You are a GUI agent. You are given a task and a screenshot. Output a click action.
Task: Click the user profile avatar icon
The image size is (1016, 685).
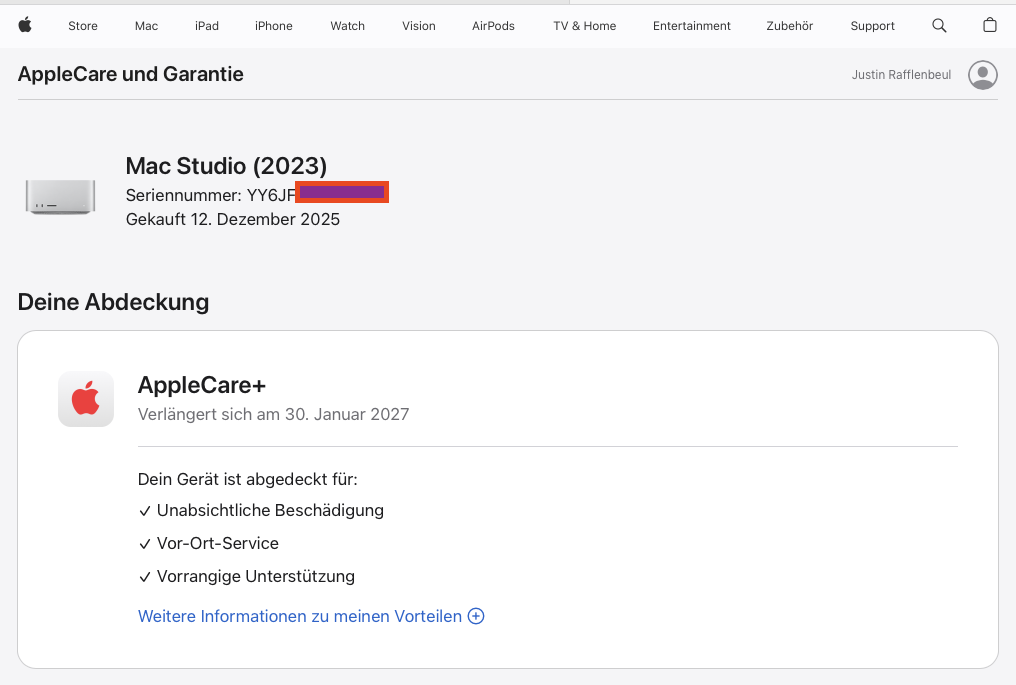click(x=982, y=75)
